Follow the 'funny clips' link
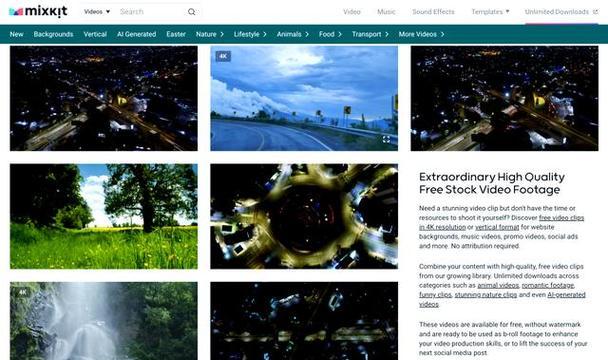The image size is (608, 360). click(435, 295)
